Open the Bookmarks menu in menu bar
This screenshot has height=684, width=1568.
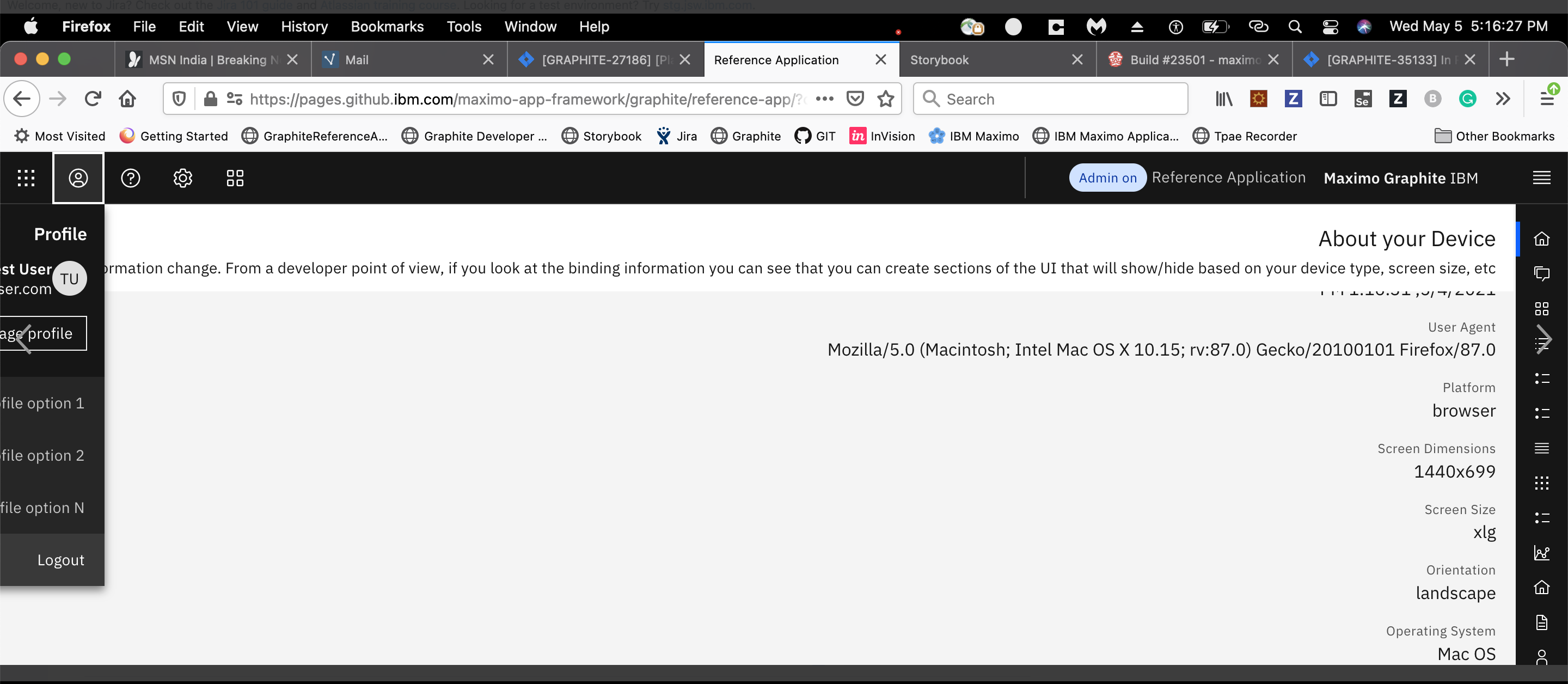(387, 27)
